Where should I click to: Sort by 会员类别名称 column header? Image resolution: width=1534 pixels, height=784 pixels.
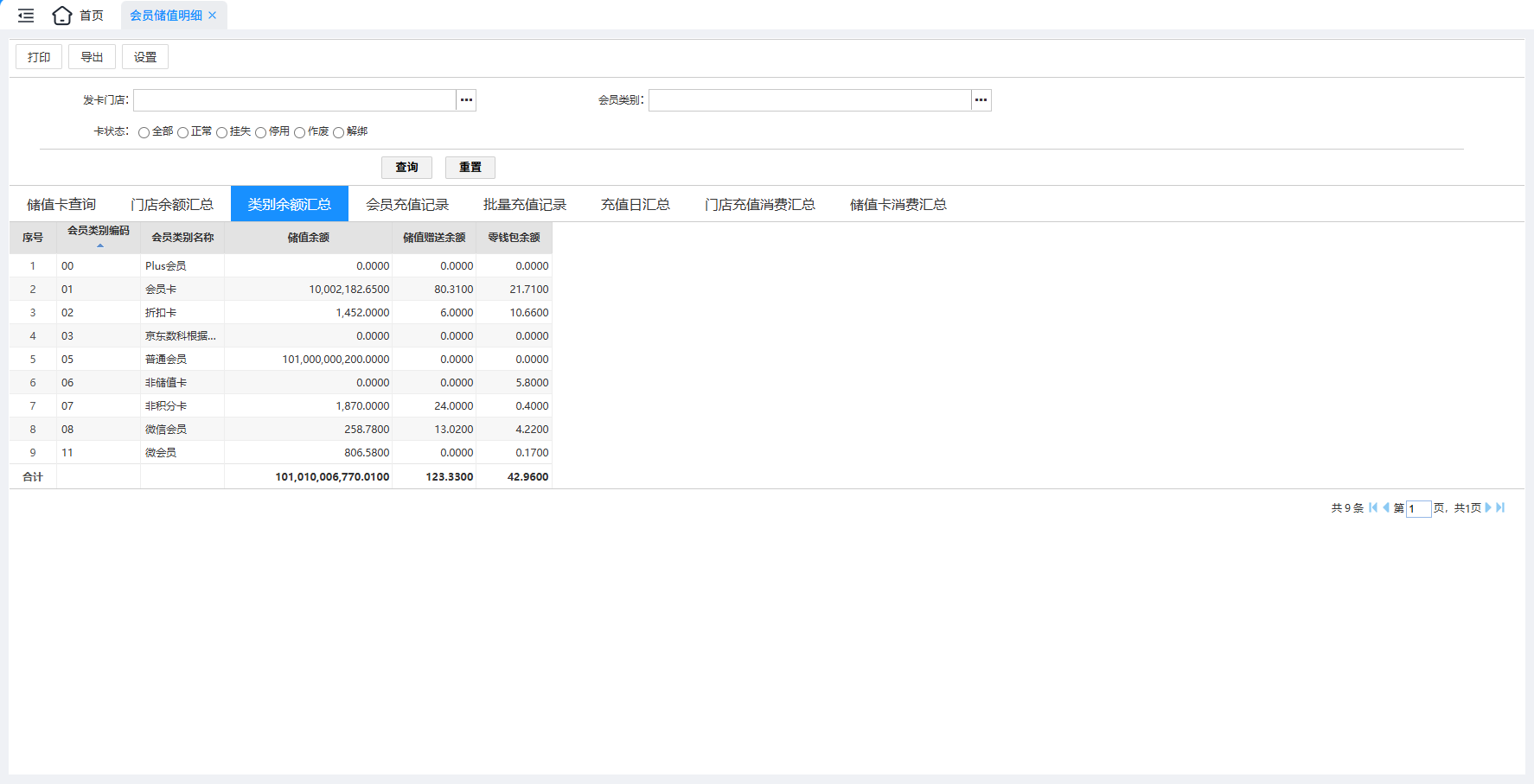point(182,237)
